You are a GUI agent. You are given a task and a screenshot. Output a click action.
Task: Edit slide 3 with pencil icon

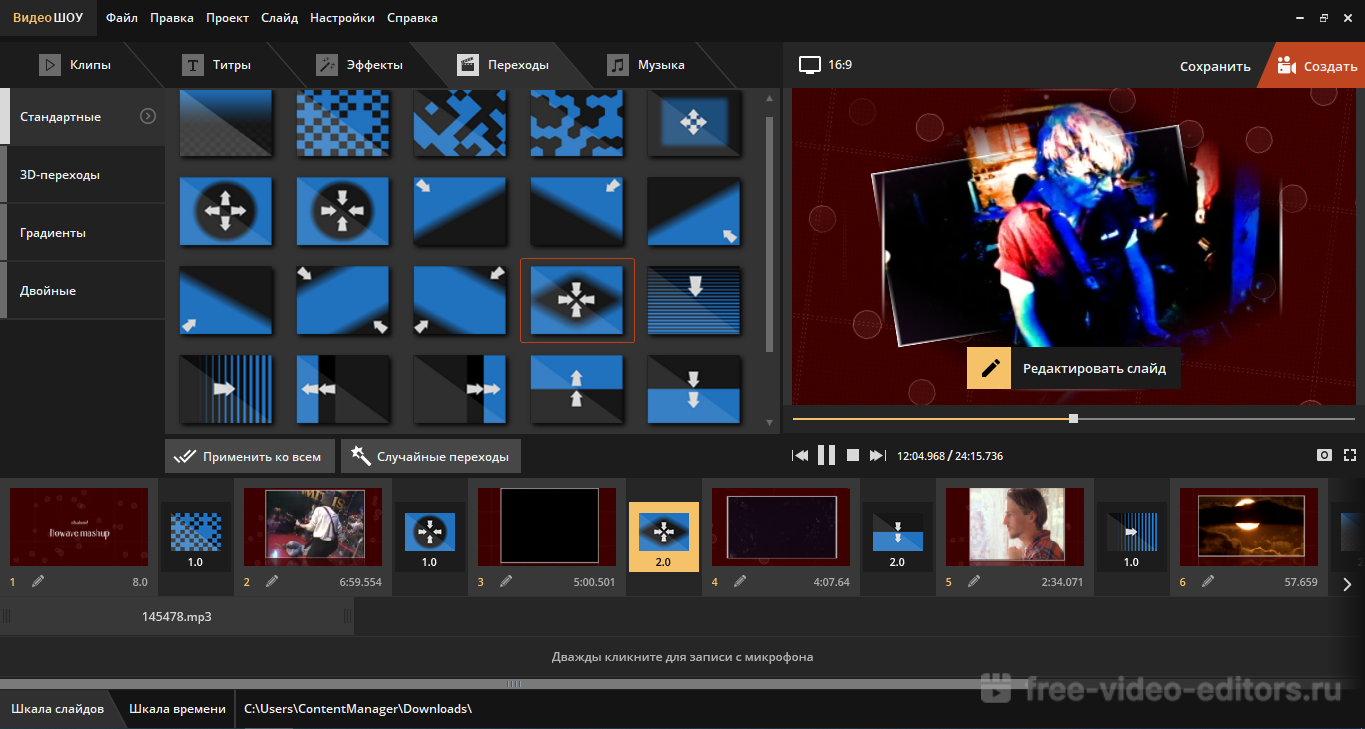(x=506, y=581)
